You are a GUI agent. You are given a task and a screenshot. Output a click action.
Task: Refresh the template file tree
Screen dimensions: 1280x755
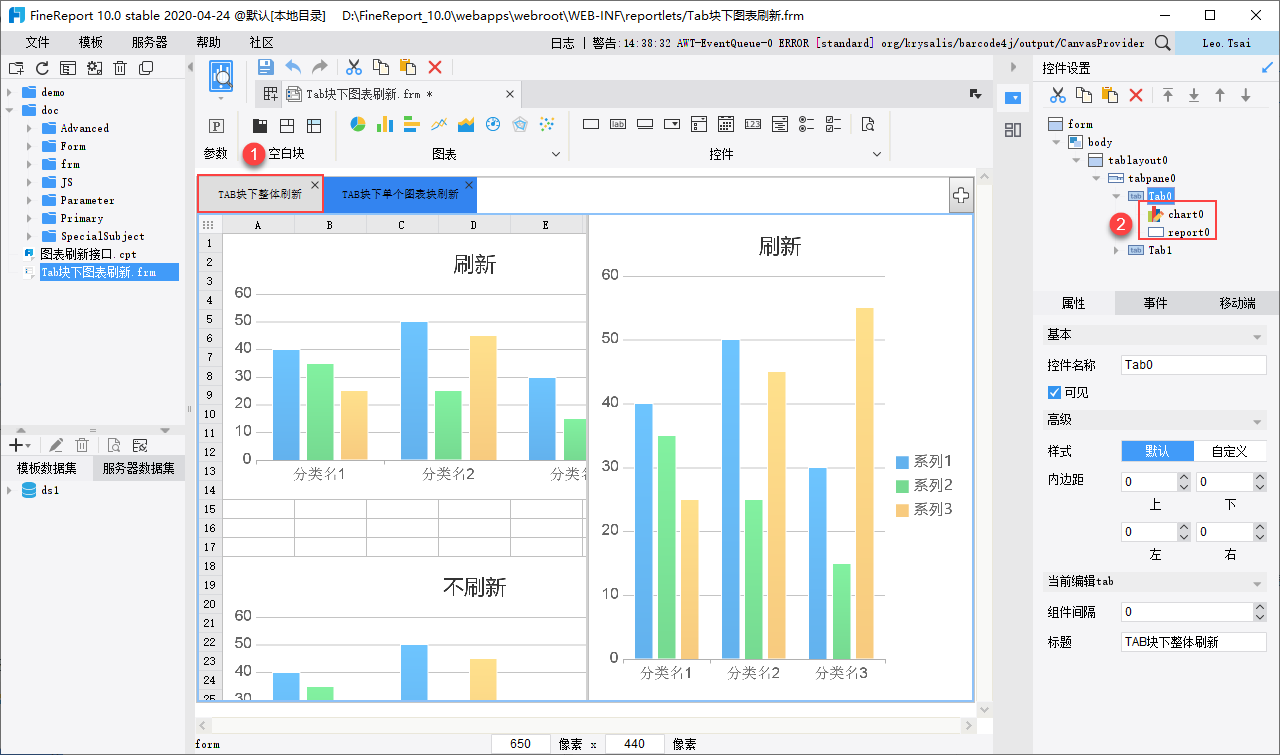(x=42, y=68)
